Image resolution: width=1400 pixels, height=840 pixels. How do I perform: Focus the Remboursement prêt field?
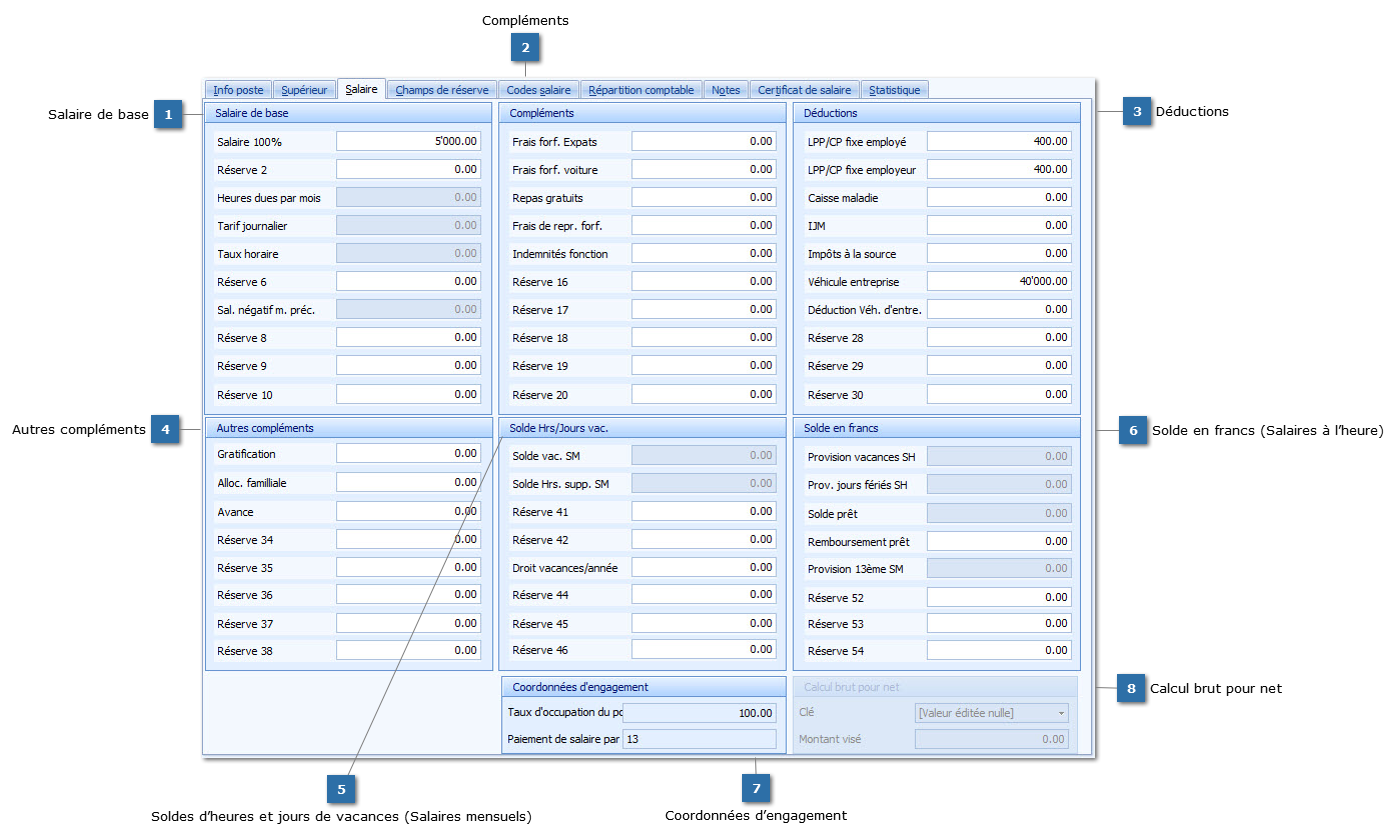998,541
